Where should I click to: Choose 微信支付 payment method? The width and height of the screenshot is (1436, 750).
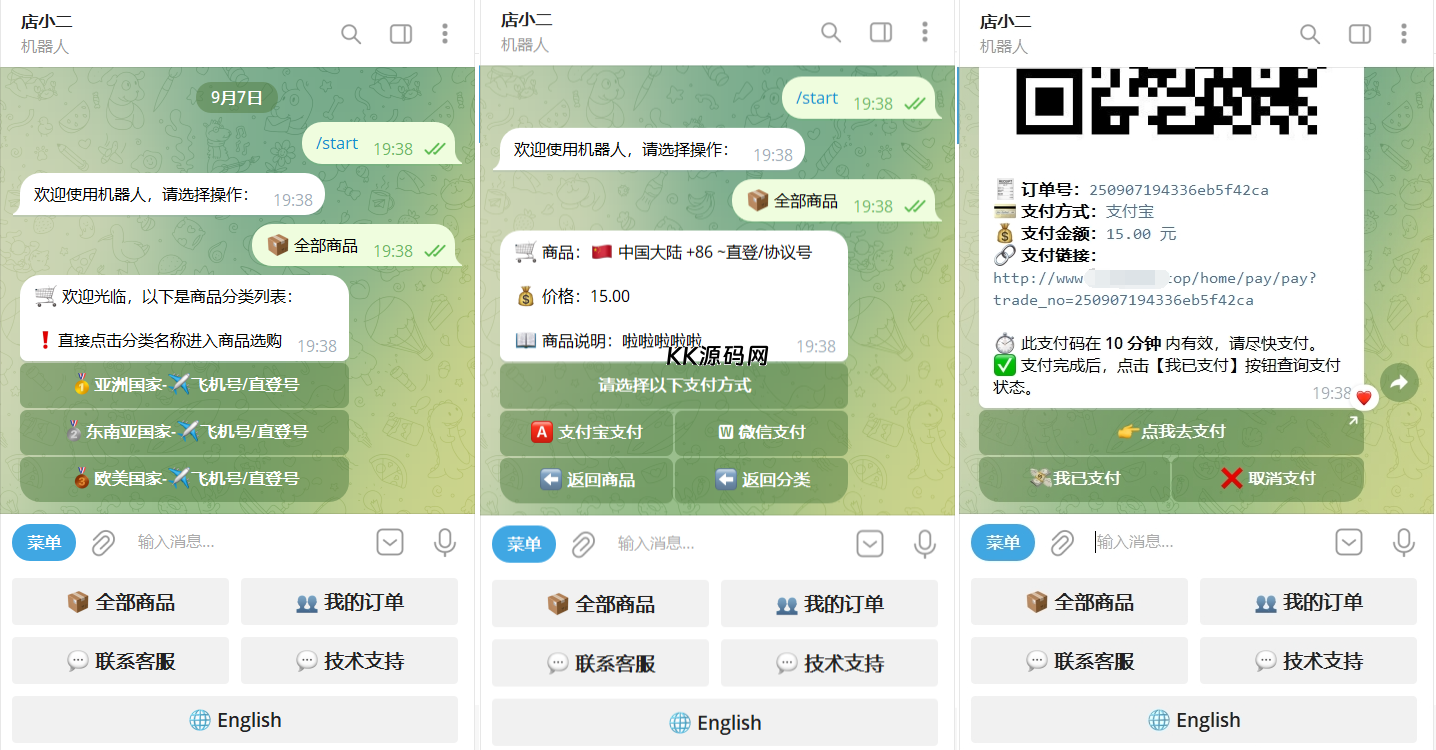[761, 433]
